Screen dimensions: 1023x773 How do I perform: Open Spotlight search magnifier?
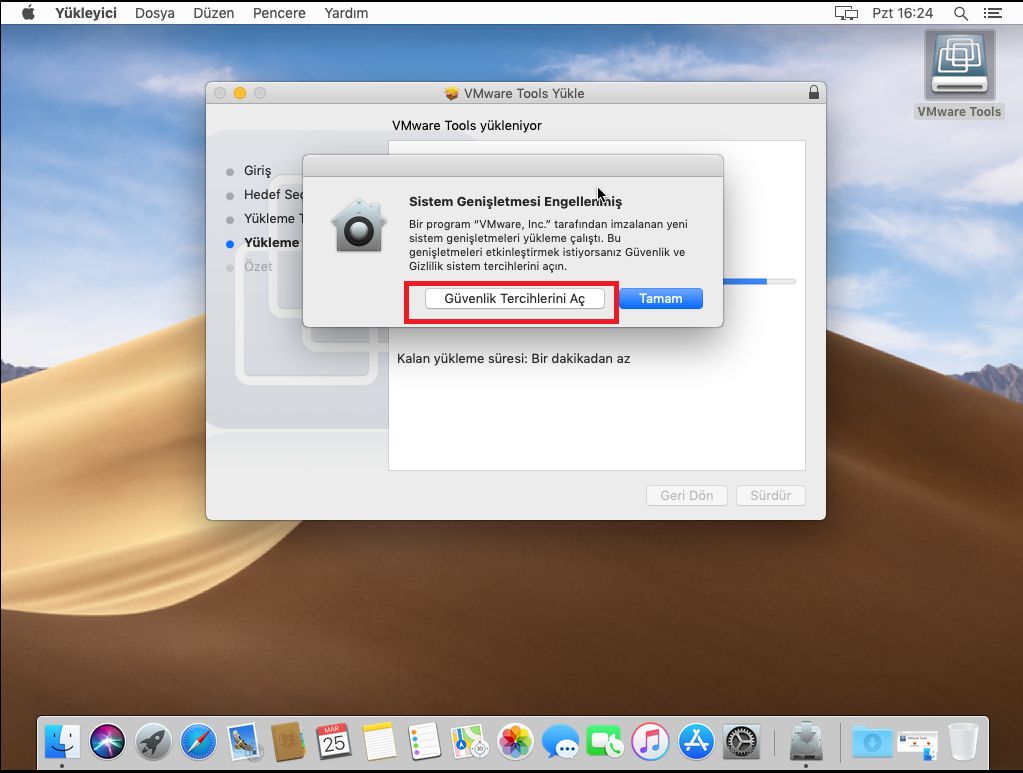tap(960, 13)
